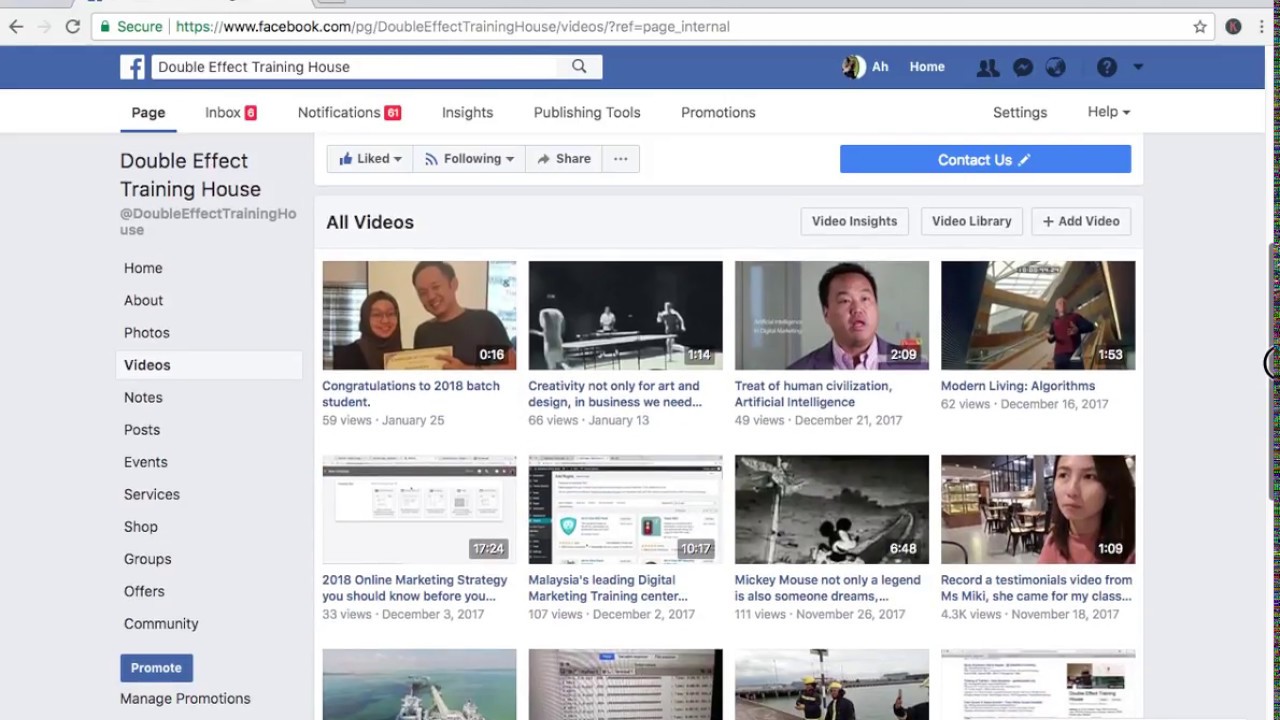This screenshot has width=1280, height=720.
Task: Open Photos in the sidebar
Action: point(146,333)
